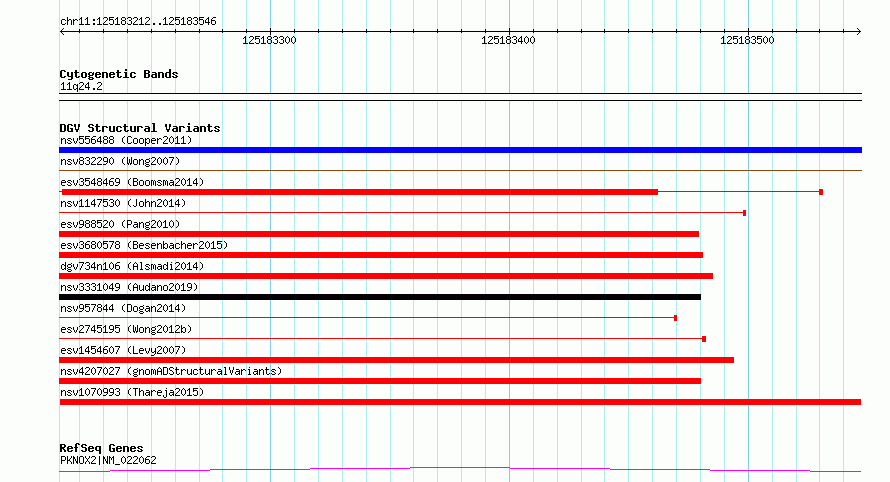Click the red dgv734n106 Alsmadi2014 bar
The image size is (890, 482).
click(x=386, y=276)
